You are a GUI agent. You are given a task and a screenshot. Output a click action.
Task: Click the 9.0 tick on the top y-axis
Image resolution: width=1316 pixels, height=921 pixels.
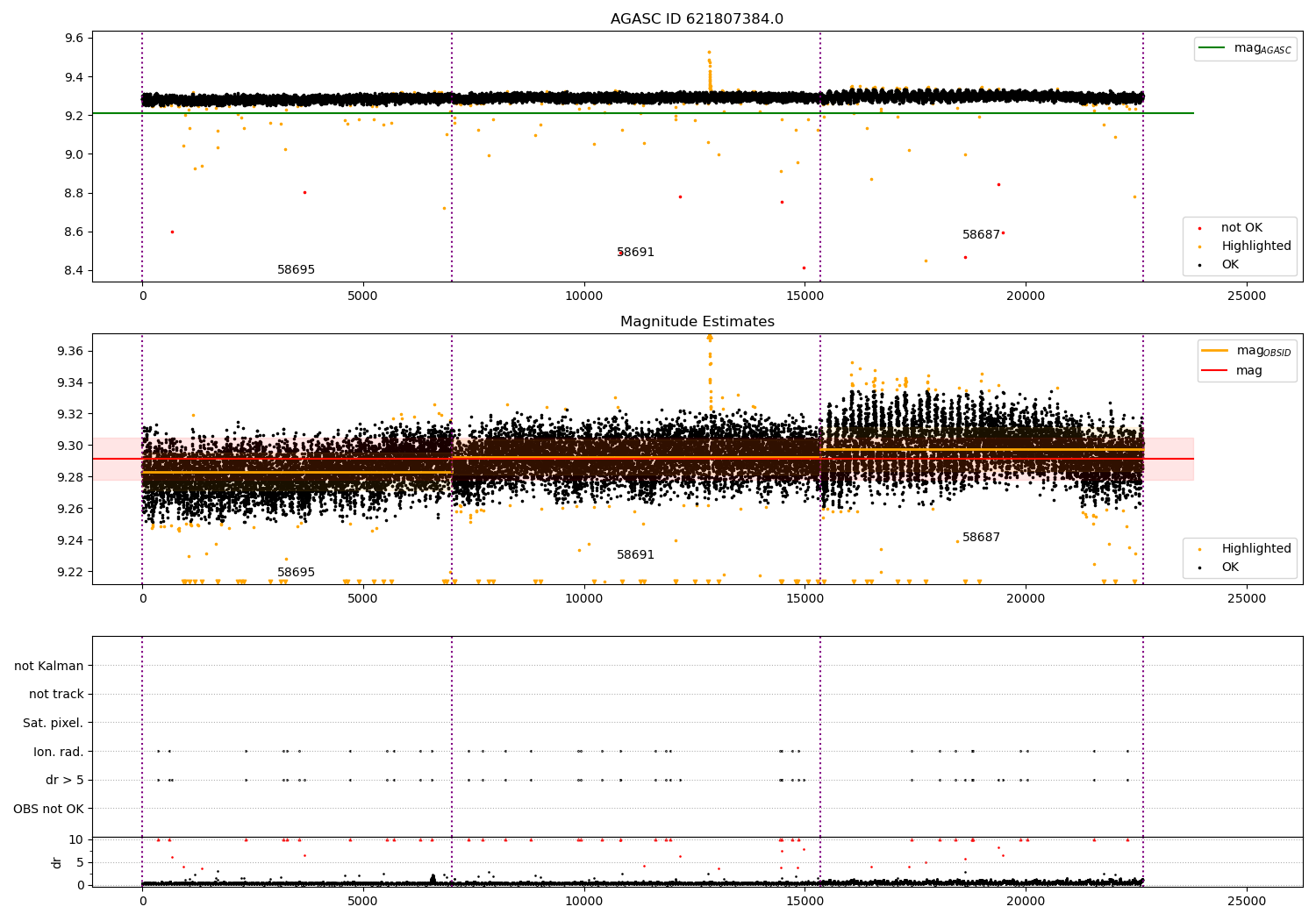(74, 154)
